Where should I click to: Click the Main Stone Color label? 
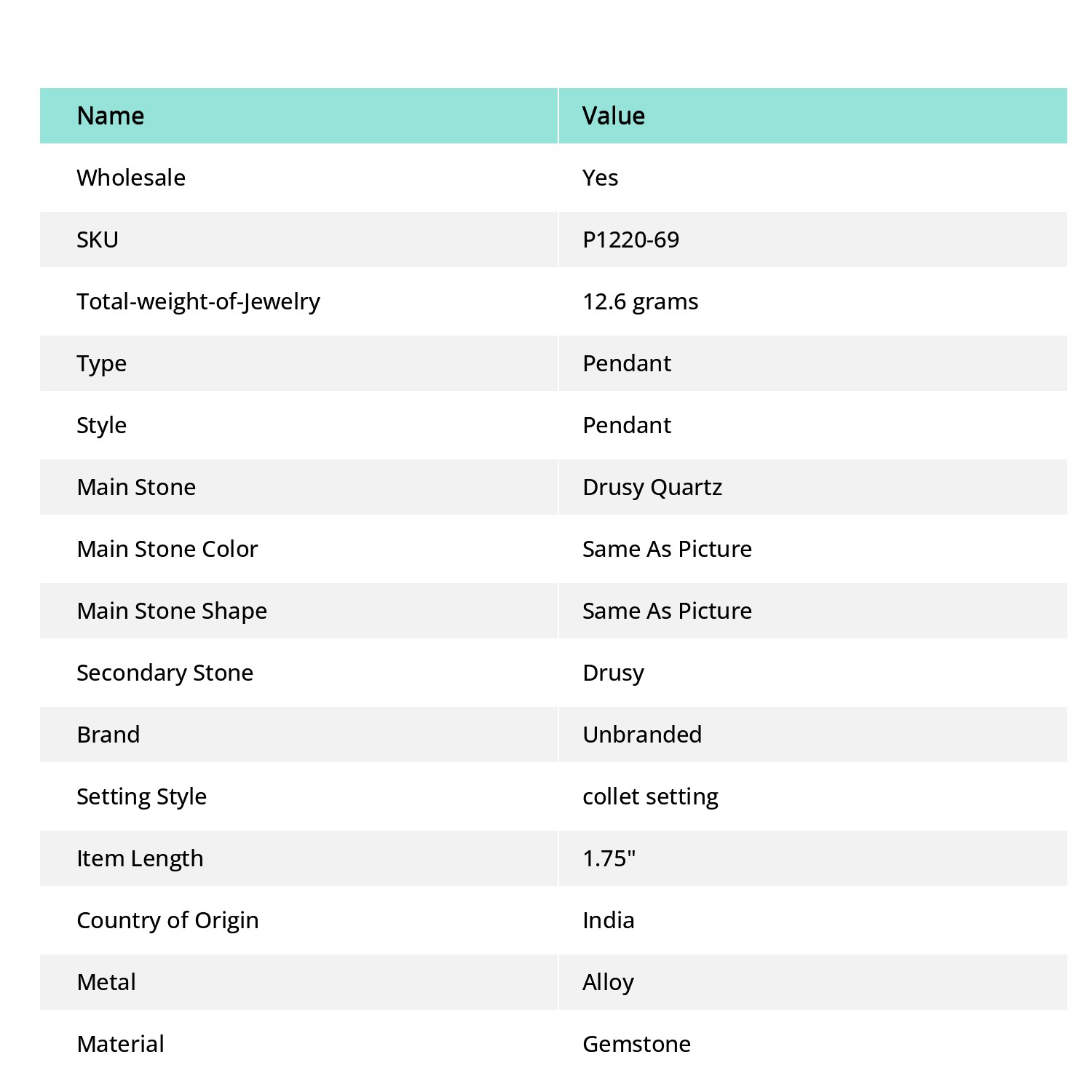167,549
